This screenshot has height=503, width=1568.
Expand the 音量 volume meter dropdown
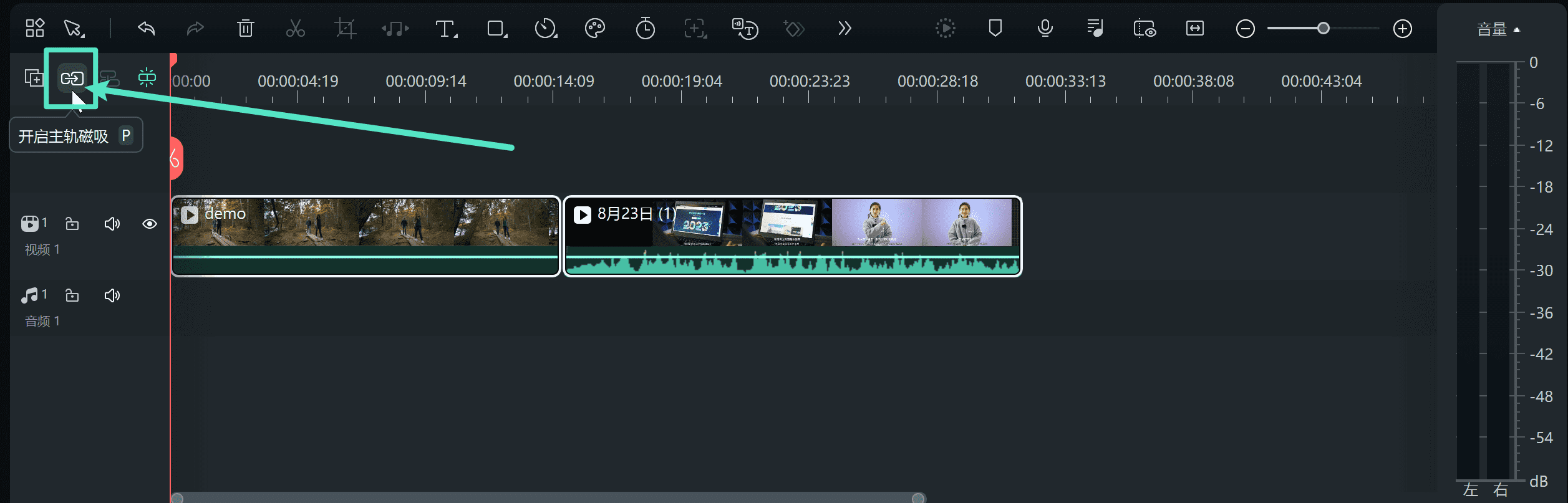pos(1498,29)
